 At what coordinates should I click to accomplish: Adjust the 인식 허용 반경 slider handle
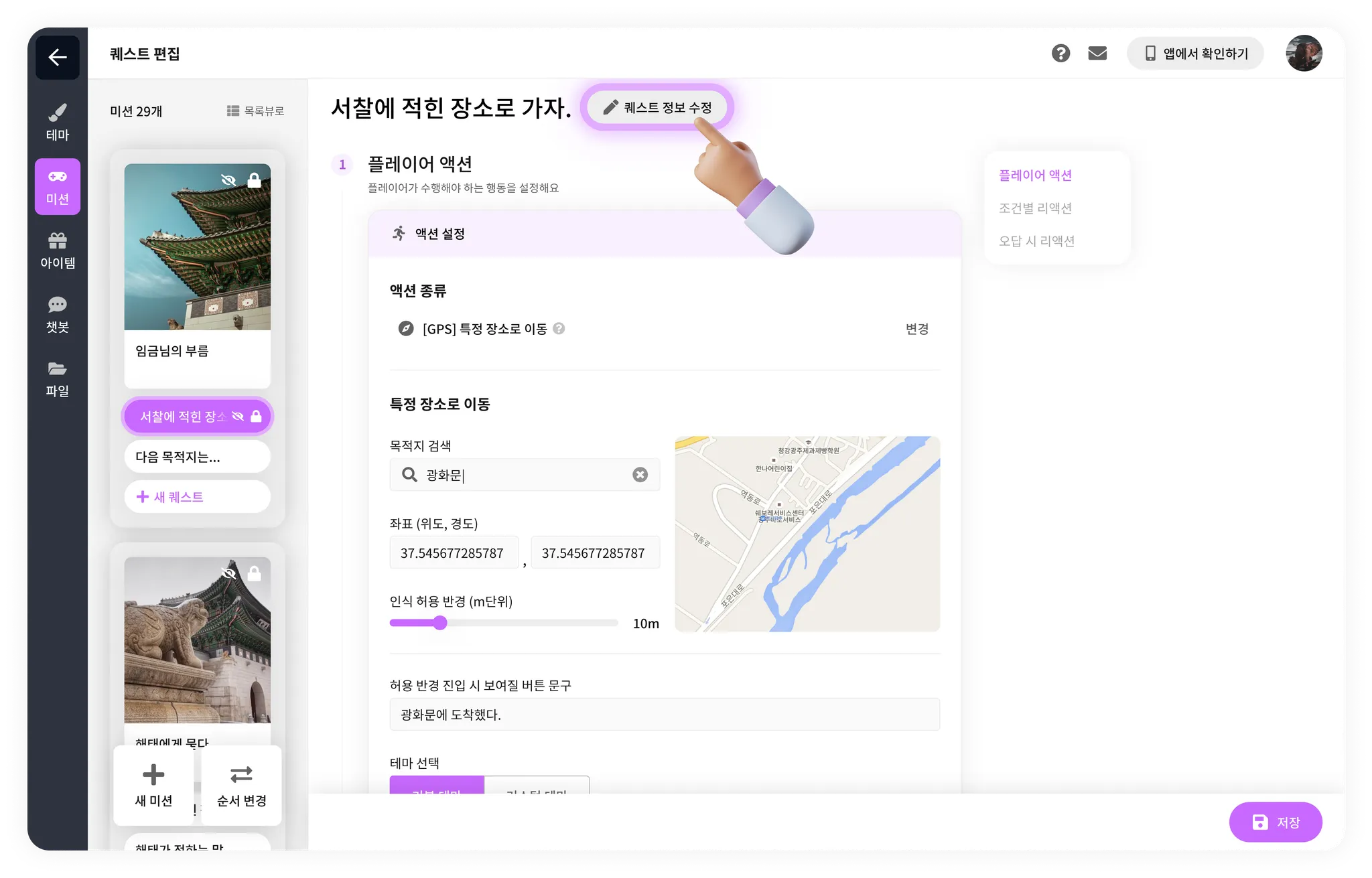pyautogui.click(x=440, y=624)
